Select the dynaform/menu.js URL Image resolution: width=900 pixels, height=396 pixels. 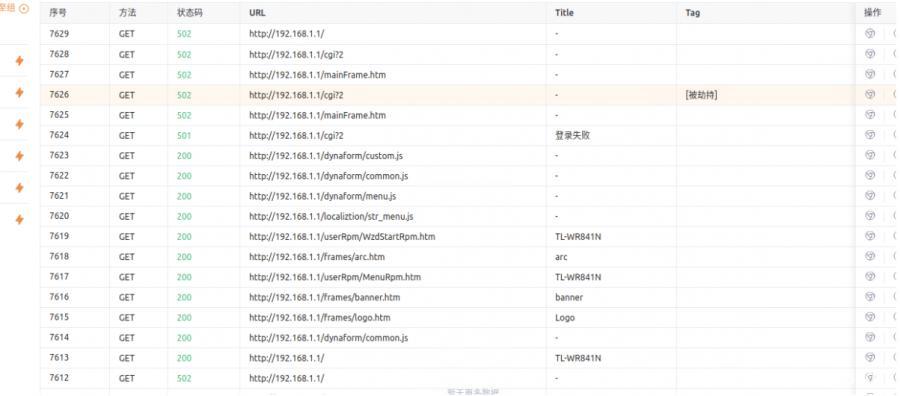(x=323, y=196)
